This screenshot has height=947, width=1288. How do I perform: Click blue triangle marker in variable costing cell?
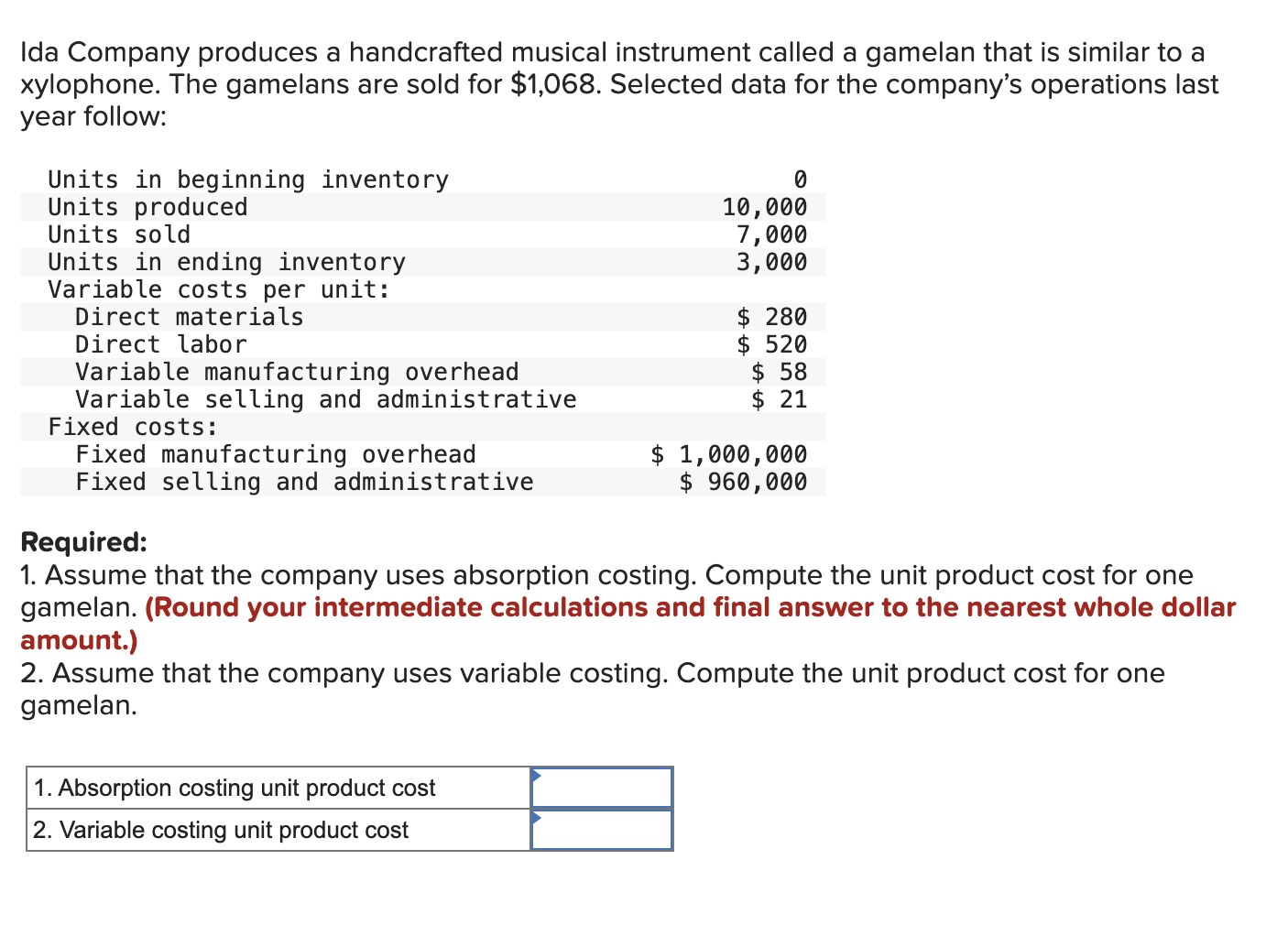click(536, 817)
